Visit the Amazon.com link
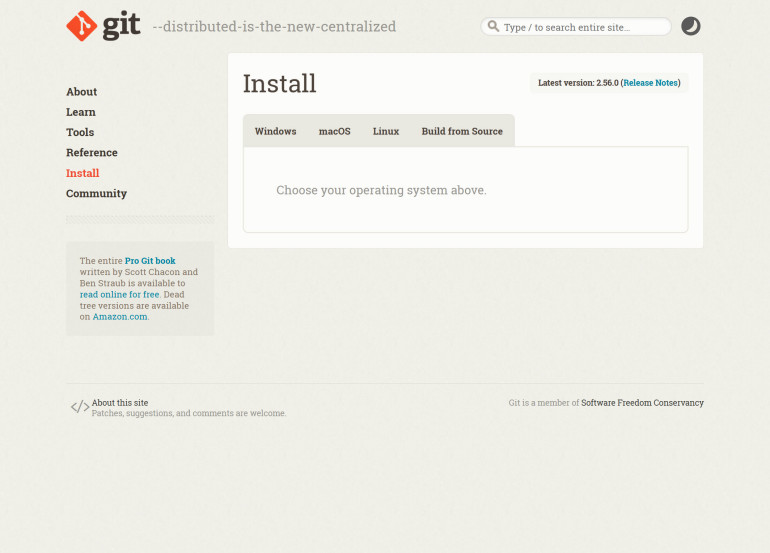The height and width of the screenshot is (553, 770). coord(120,317)
